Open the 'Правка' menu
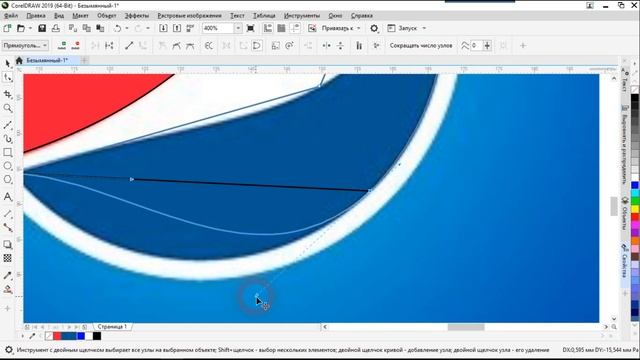This screenshot has height=360, width=640. (36, 16)
